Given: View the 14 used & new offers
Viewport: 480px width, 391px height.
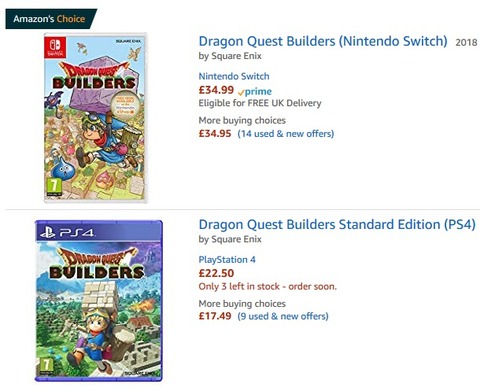Looking at the screenshot, I should tap(286, 134).
